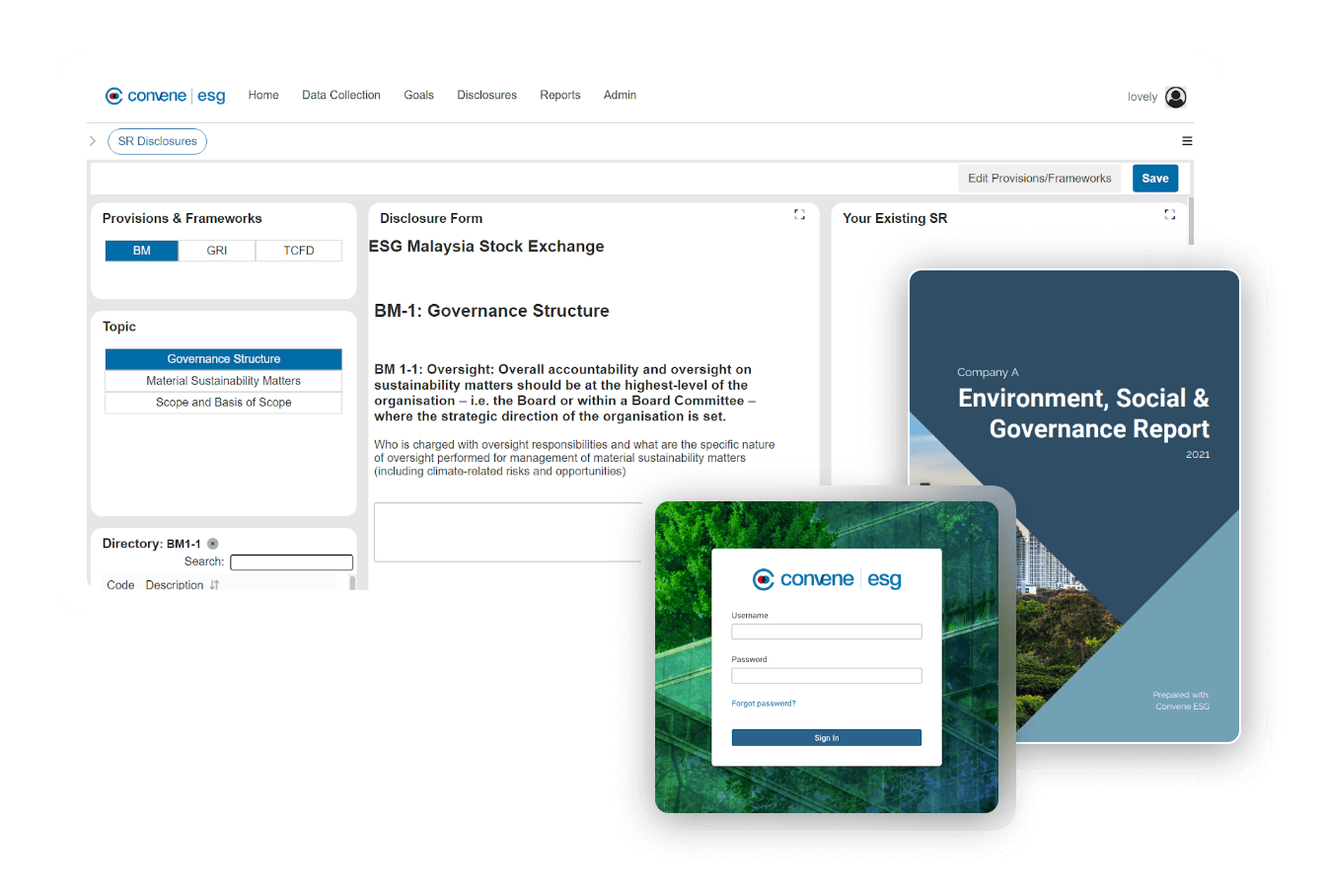
Task: Click BM-1: Governance Structure heading
Action: (x=491, y=311)
